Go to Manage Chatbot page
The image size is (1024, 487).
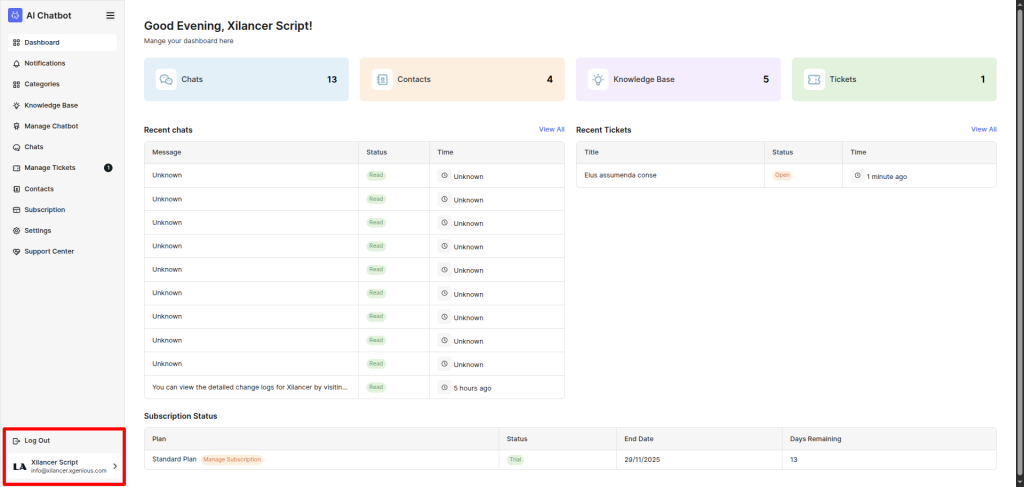(x=51, y=126)
